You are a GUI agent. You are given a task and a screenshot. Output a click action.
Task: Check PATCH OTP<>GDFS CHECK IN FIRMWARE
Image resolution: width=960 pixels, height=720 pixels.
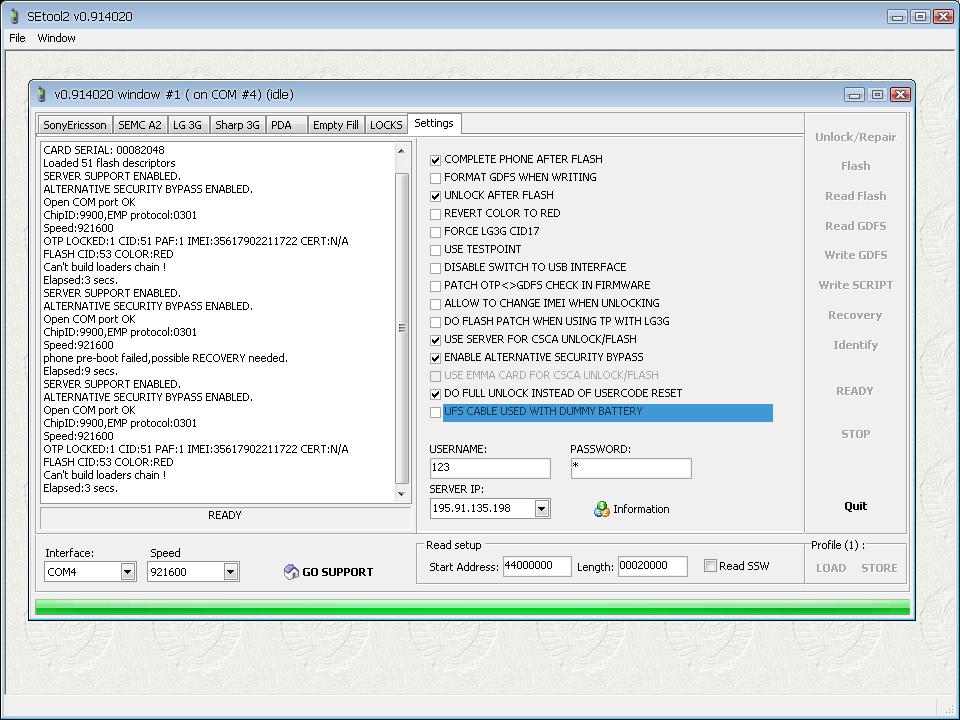tap(435, 286)
